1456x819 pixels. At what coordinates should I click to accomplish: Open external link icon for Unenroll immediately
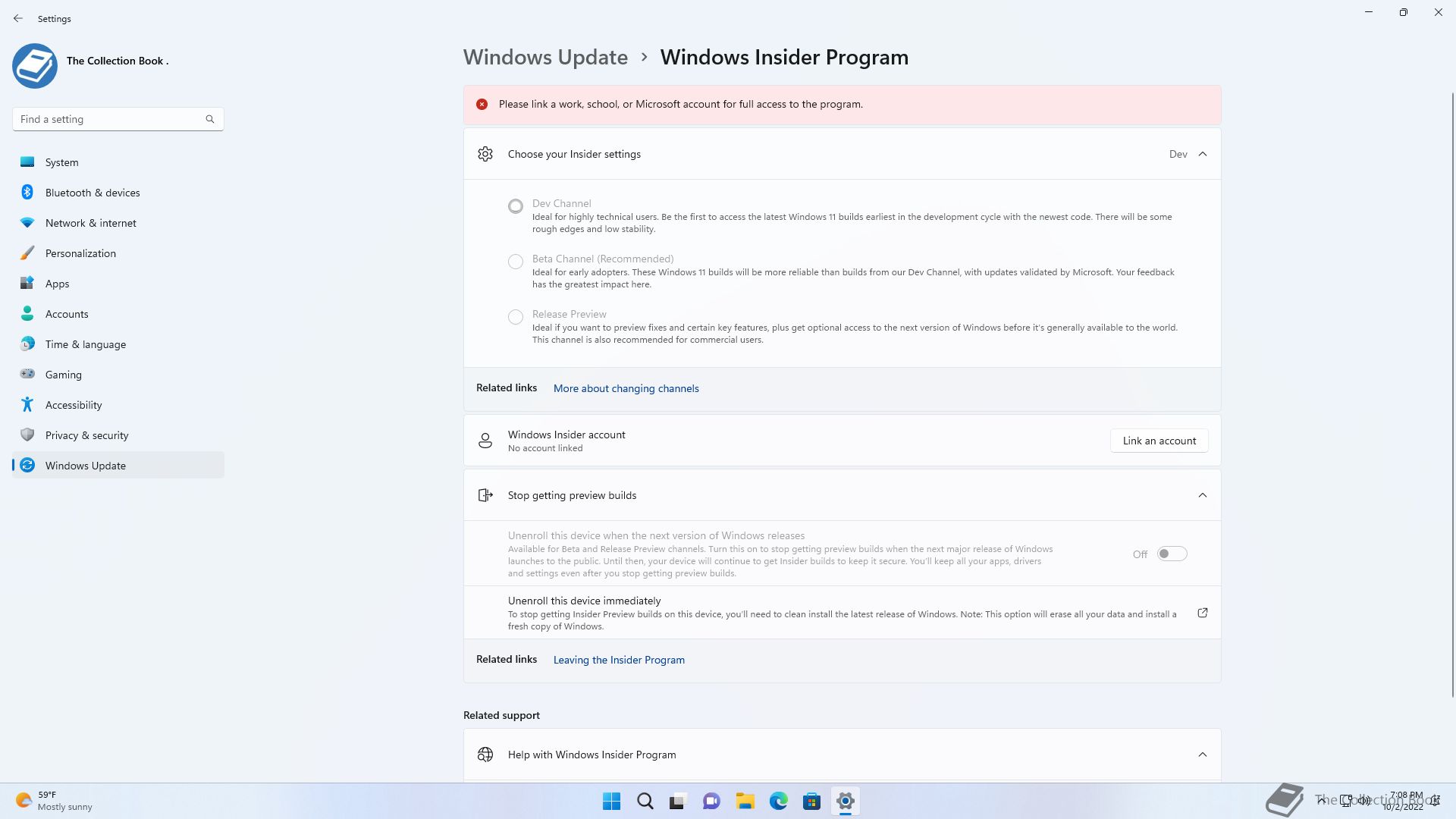(1203, 613)
